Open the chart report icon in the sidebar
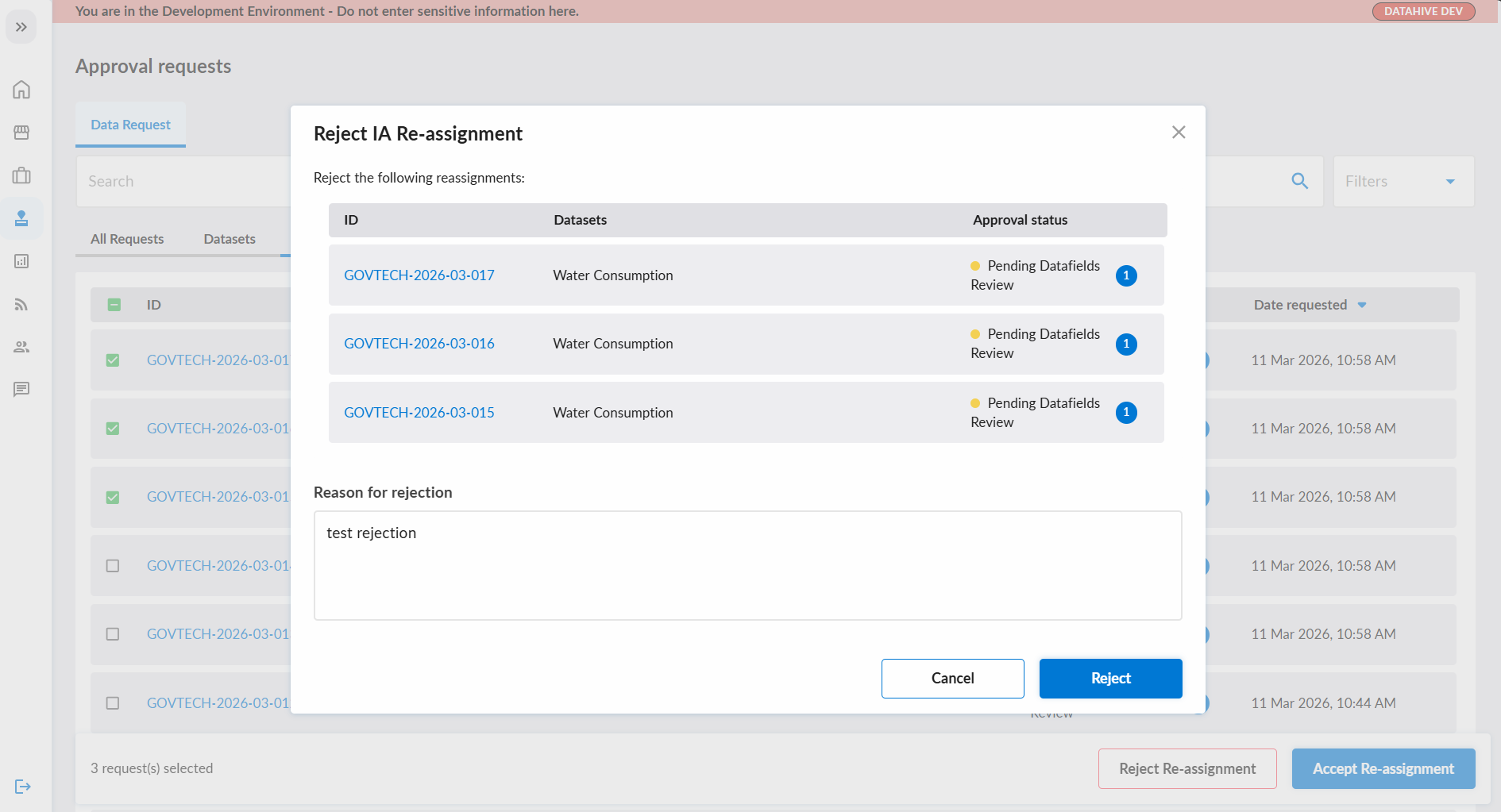The width and height of the screenshot is (1501, 812). (x=21, y=261)
